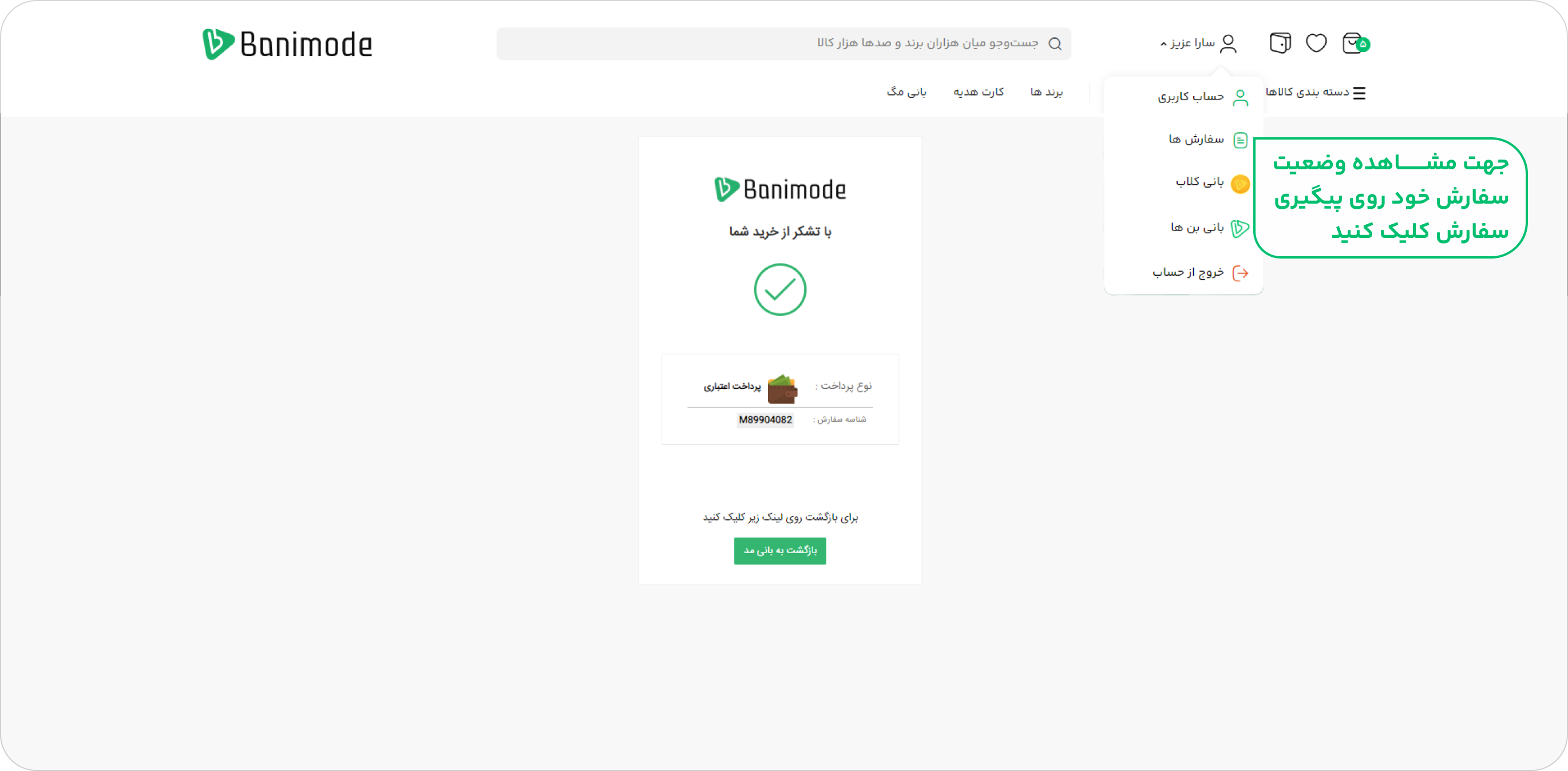Expand دسته بندی کالاها categories menu
Image resolution: width=1568 pixels, height=771 pixels.
[x=1316, y=92]
